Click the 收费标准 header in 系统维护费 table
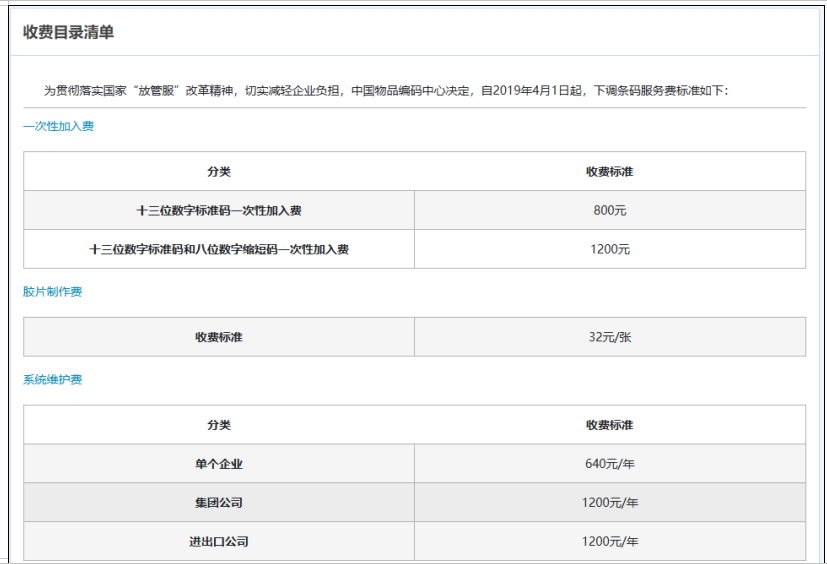 coord(610,425)
